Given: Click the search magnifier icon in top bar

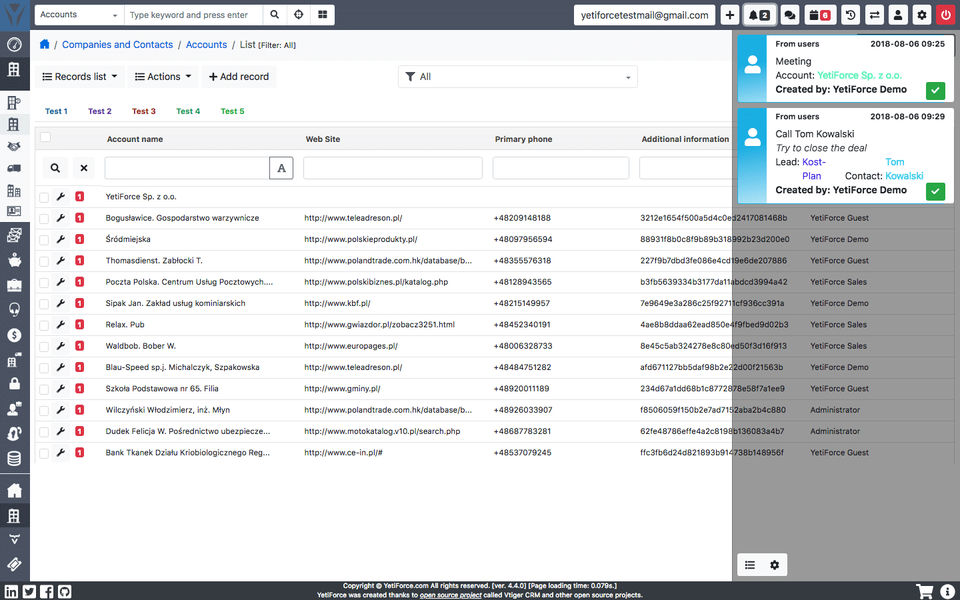Looking at the screenshot, I should click(x=275, y=15).
